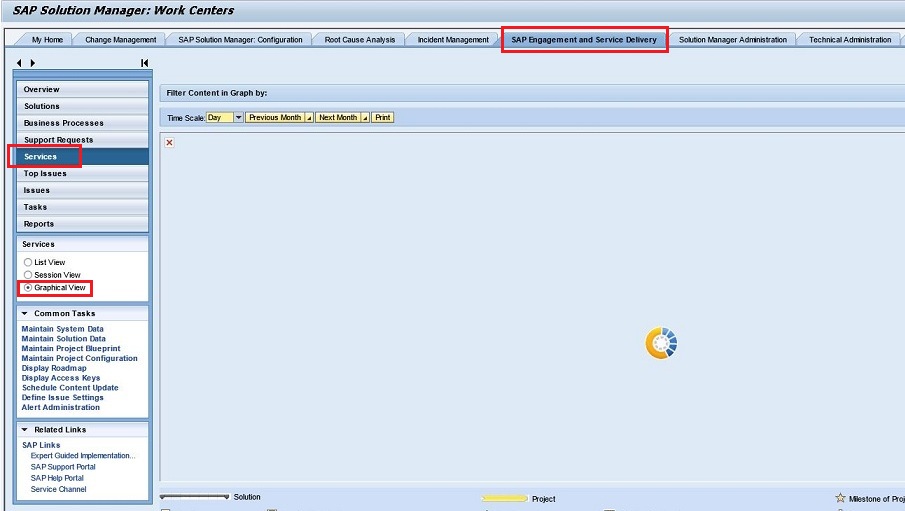The height and width of the screenshot is (511, 905).
Task: Click the SAP Links heading
Action: pyautogui.click(x=41, y=445)
